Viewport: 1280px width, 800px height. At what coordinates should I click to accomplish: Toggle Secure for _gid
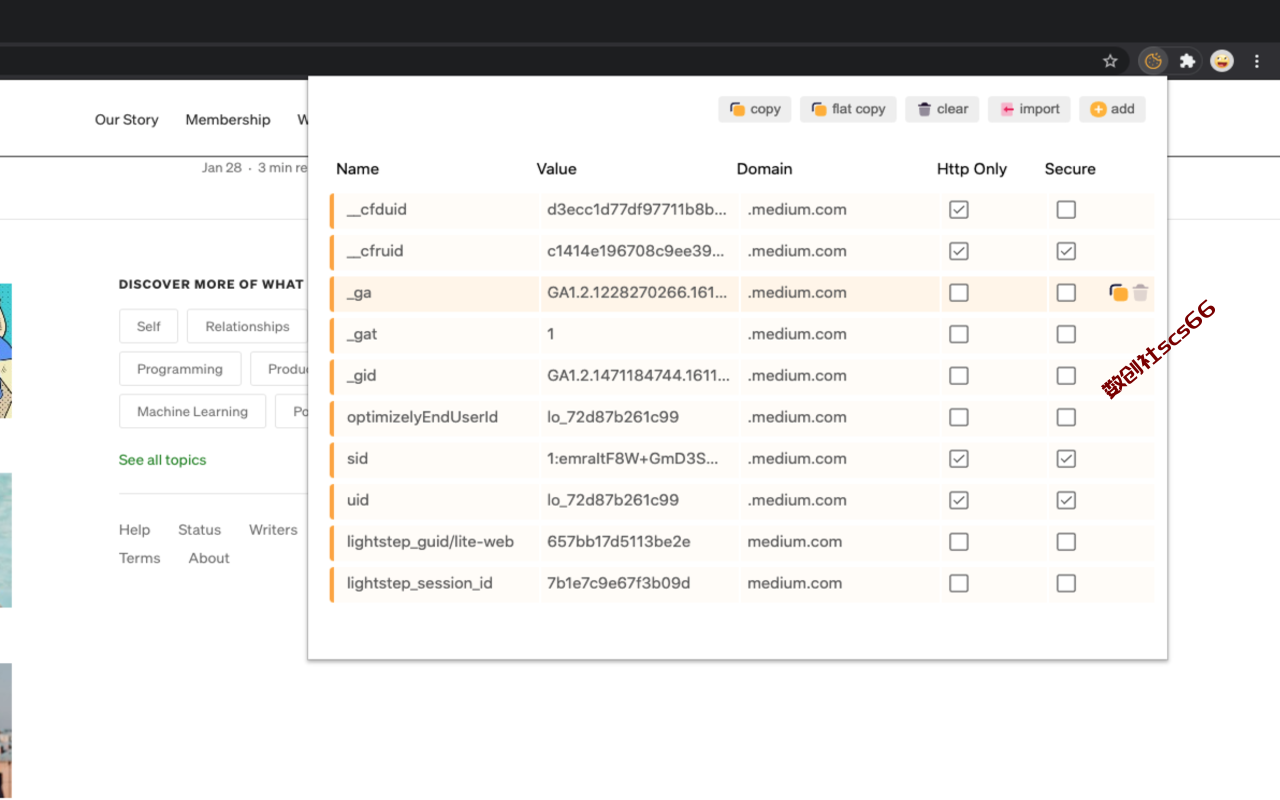coord(1066,376)
